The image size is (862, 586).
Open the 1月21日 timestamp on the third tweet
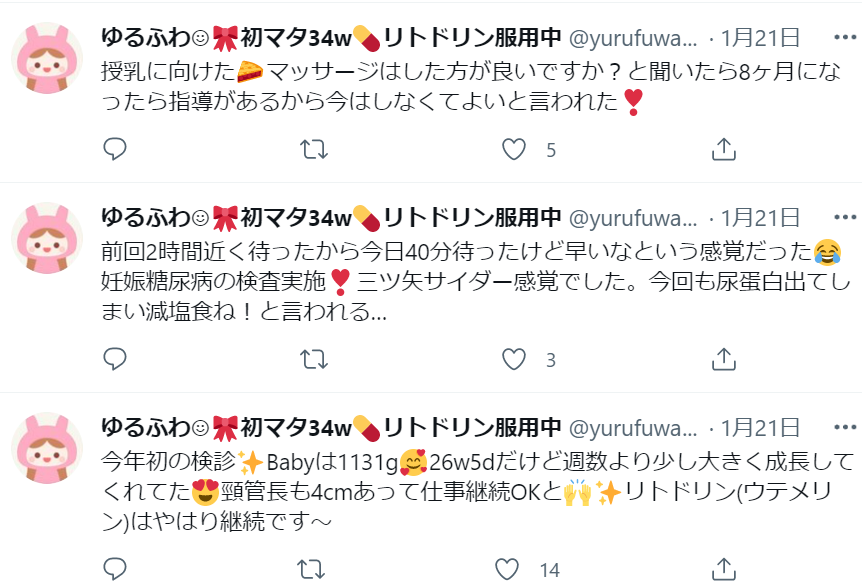[760, 428]
